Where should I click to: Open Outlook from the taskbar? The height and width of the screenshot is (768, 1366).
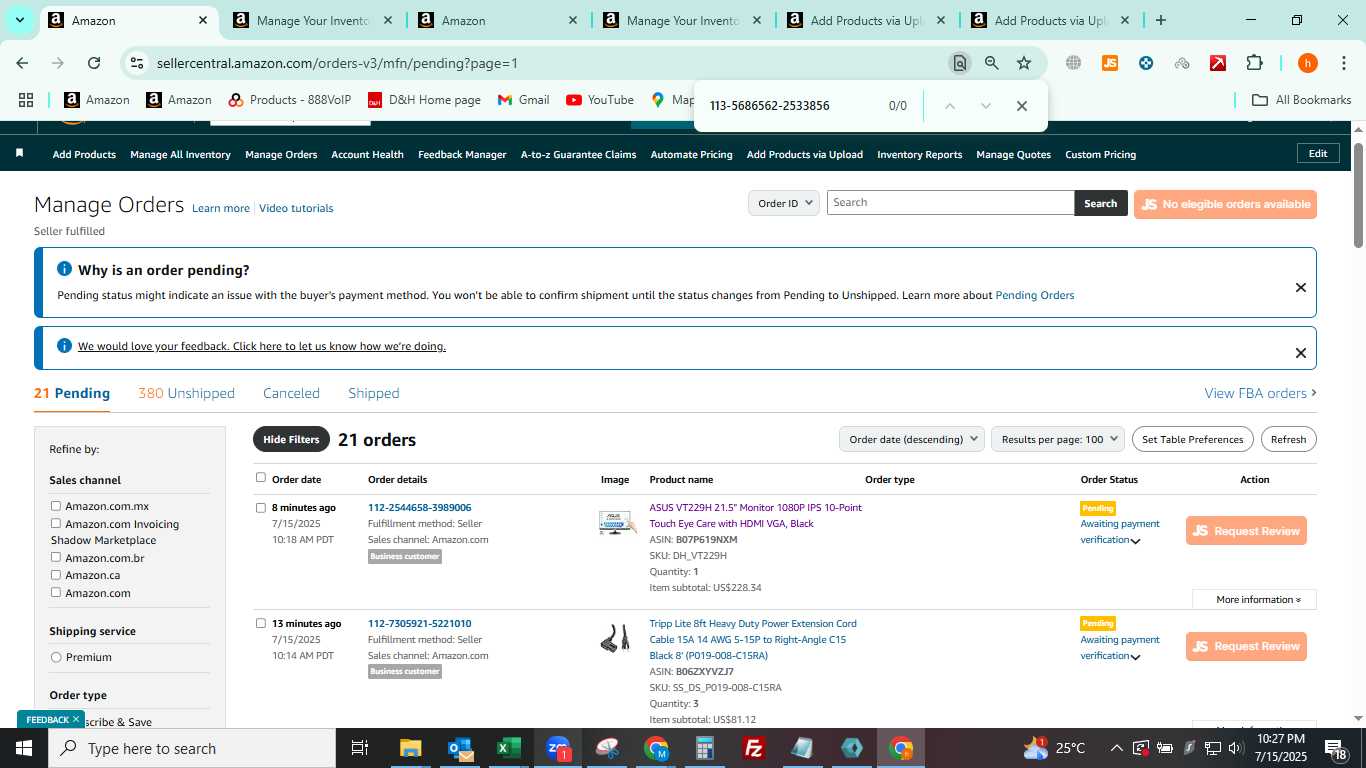coord(460,748)
